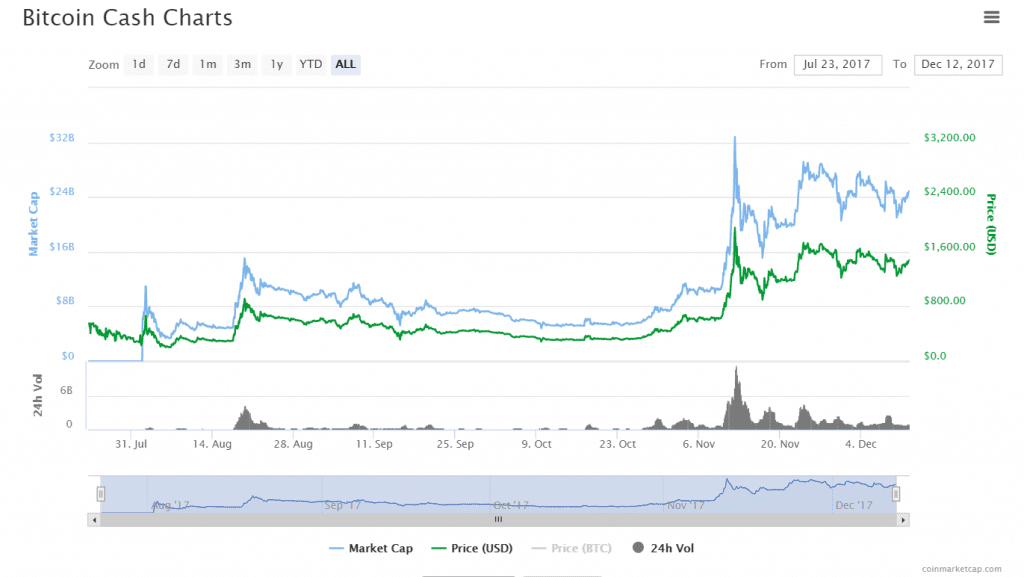Set zoom range to 1y
Screen dimensions: 1024x577
(277, 64)
